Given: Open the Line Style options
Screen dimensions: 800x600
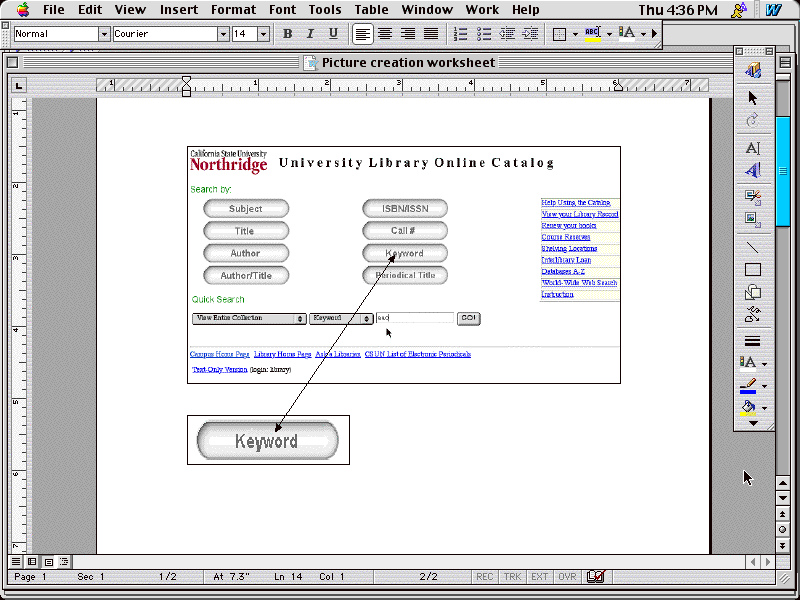Looking at the screenshot, I should 753,341.
